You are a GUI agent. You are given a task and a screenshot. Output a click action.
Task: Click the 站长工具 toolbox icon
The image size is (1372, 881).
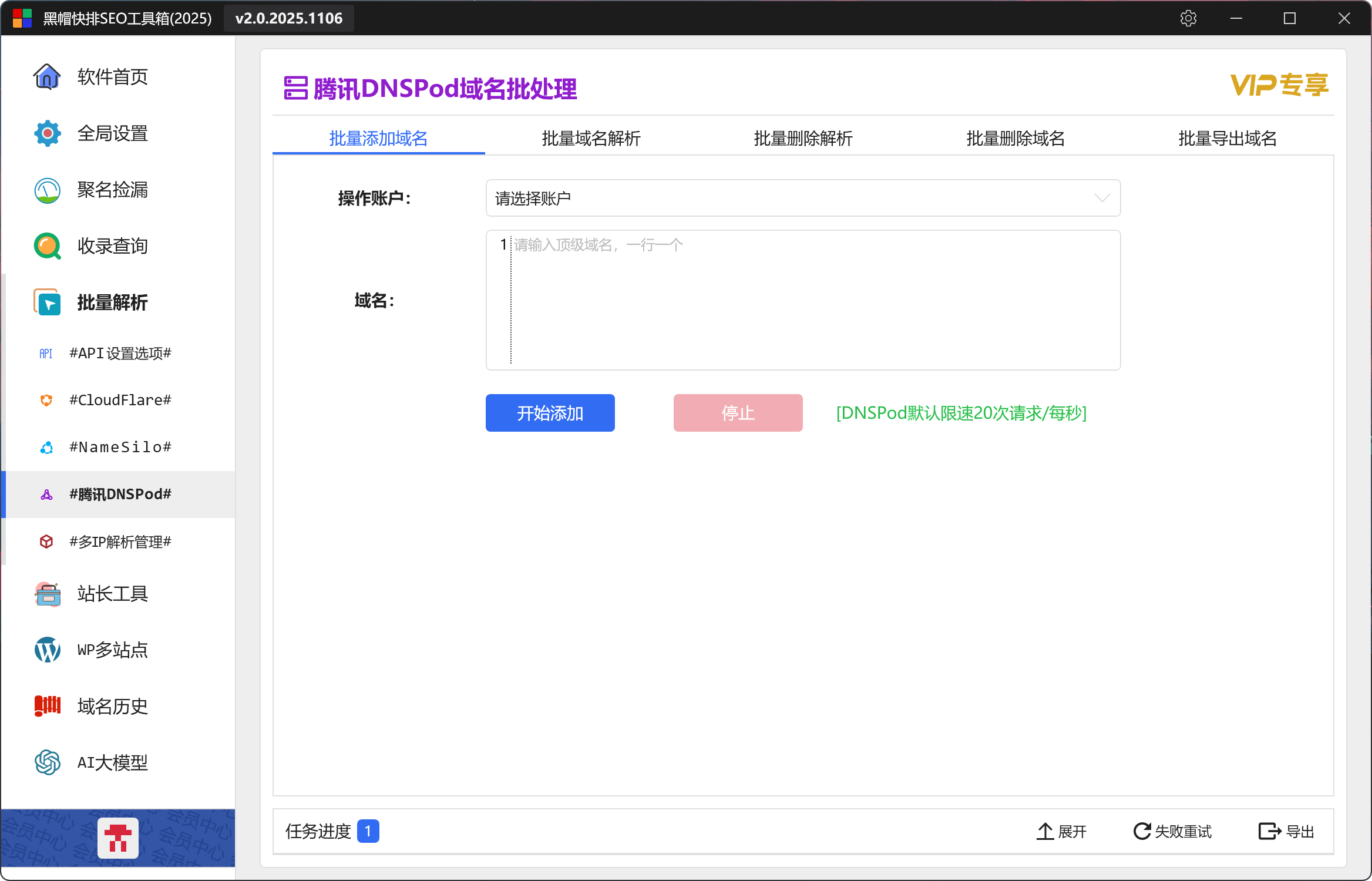point(47,594)
